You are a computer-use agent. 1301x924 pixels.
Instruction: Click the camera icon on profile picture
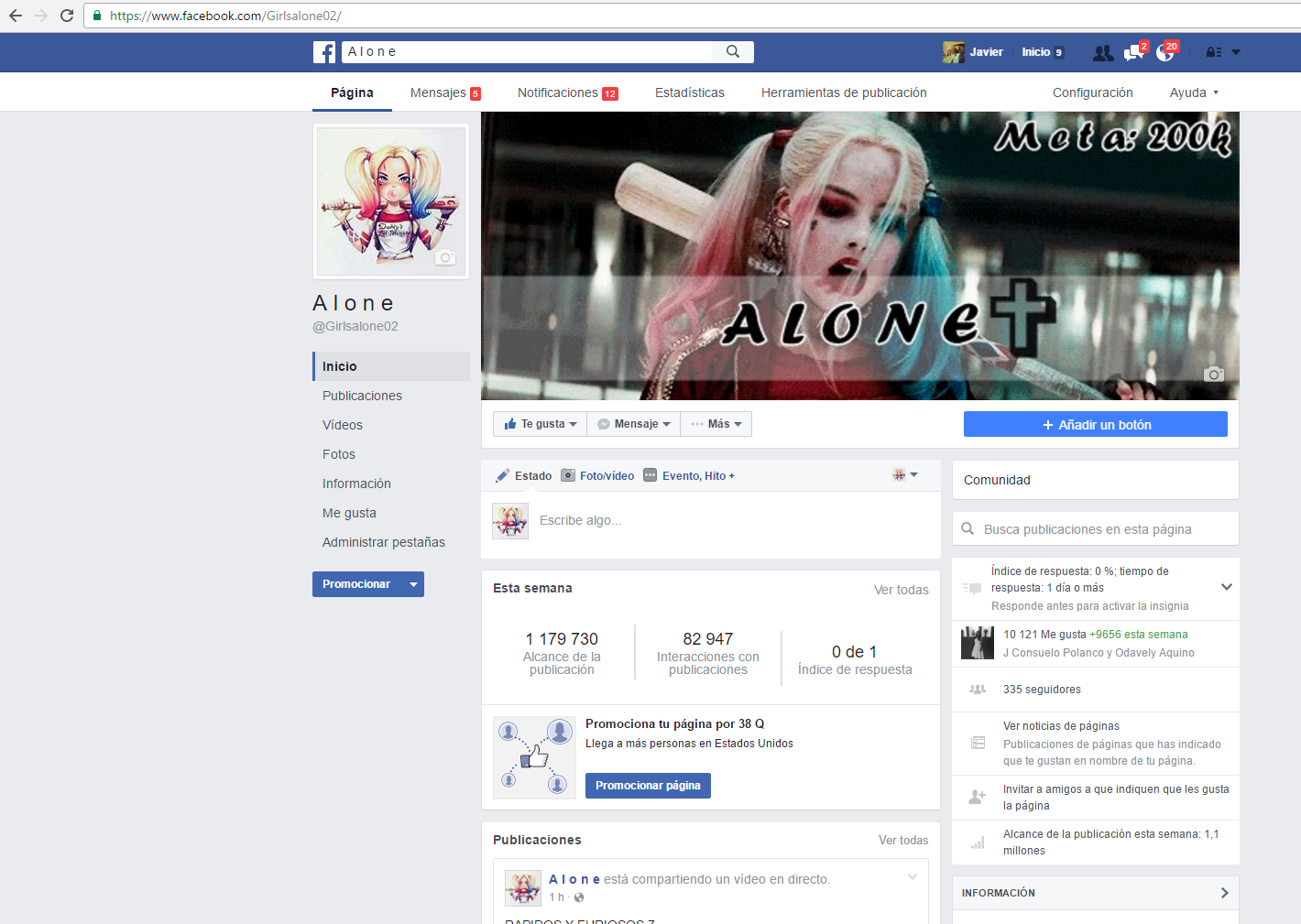point(445,257)
